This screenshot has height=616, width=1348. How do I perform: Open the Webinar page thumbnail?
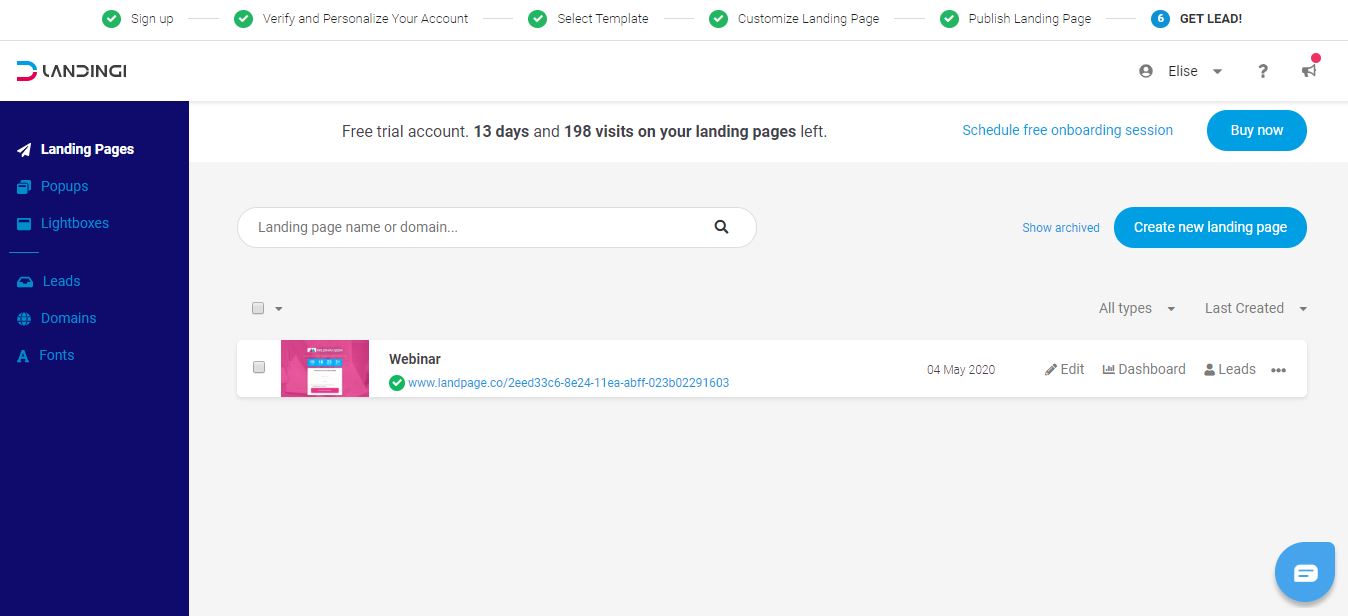tap(325, 369)
